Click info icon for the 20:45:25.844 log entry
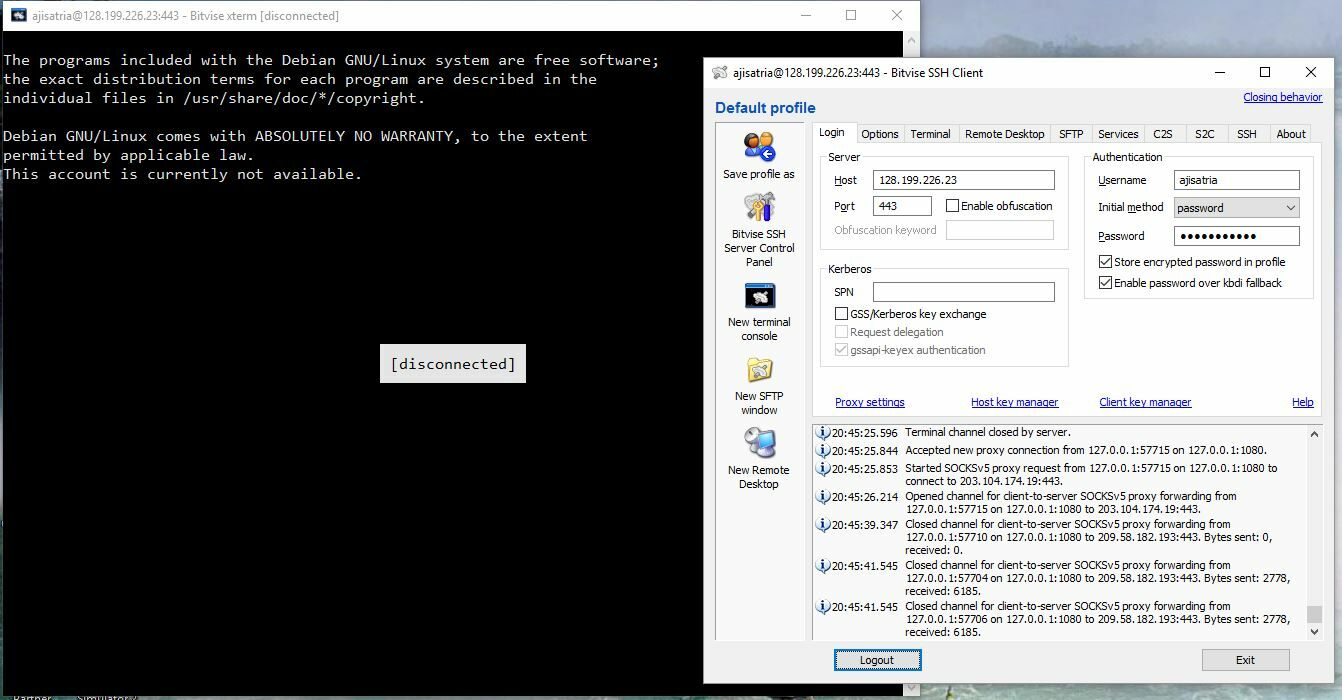Screen dimensions: 1342x700 [x=823, y=451]
